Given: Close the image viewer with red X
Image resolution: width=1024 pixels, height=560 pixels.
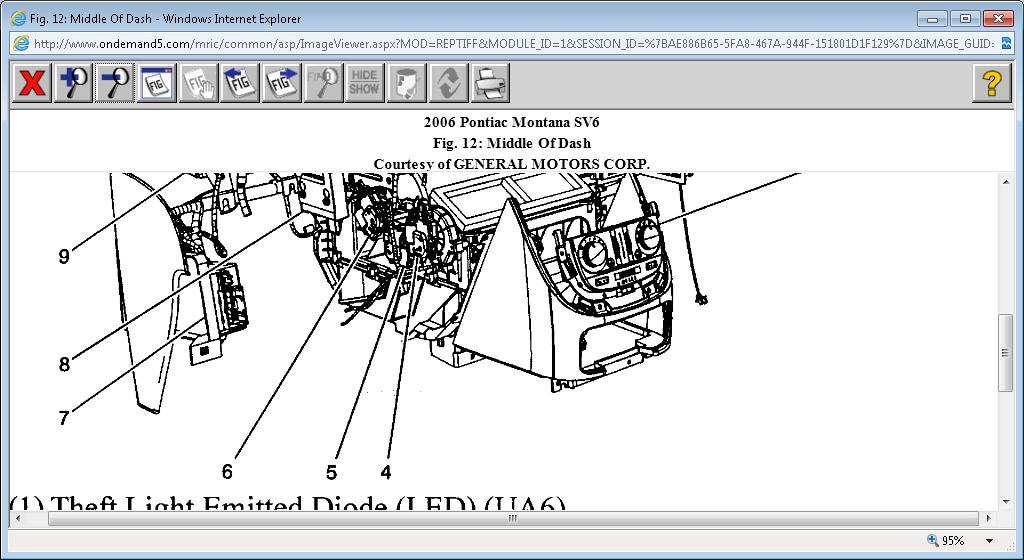Looking at the screenshot, I should pyautogui.click(x=32, y=83).
